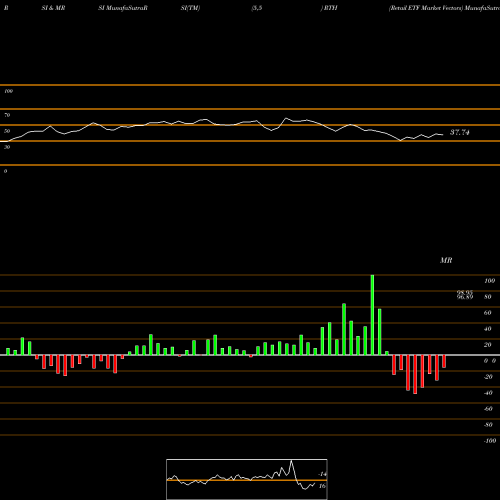Click the SI & MR header text
Viewport: 500px width, 500px height.
click(x=53, y=8)
